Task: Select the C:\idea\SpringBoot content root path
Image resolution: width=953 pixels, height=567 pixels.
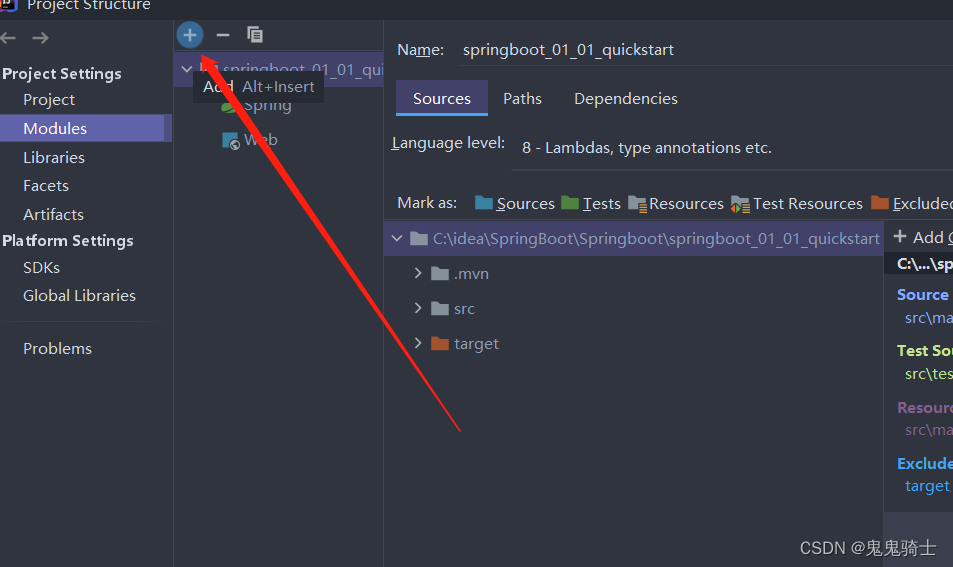Action: 656,239
